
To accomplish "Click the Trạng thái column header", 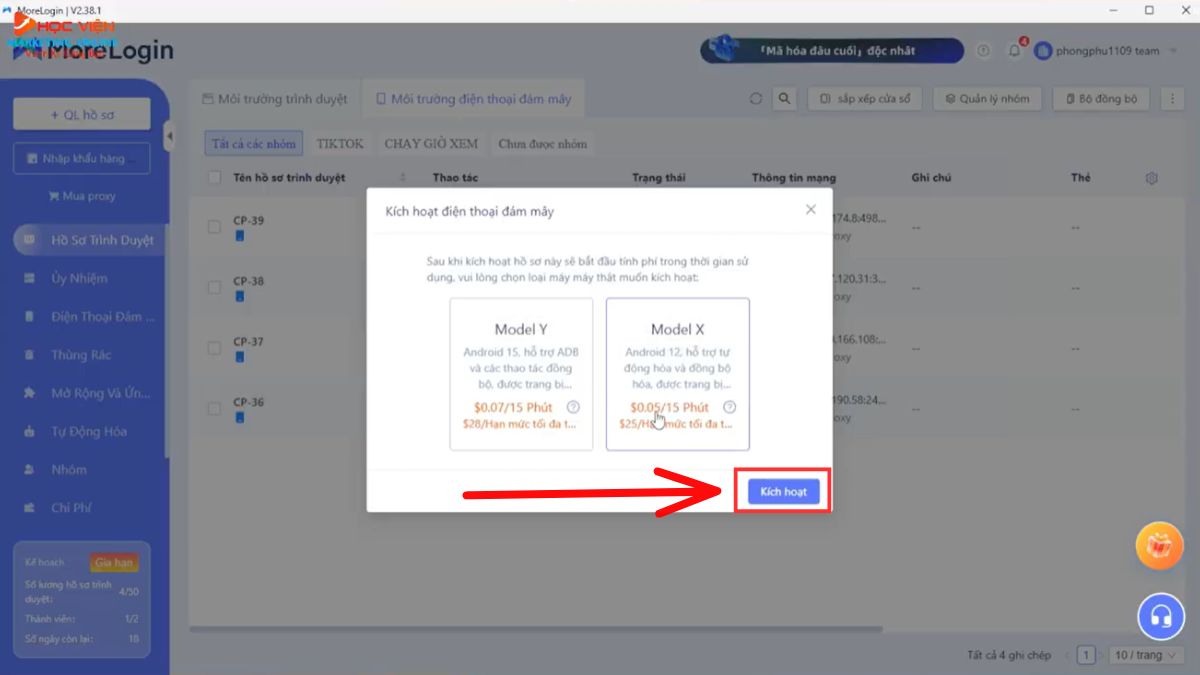I will (x=659, y=178).
